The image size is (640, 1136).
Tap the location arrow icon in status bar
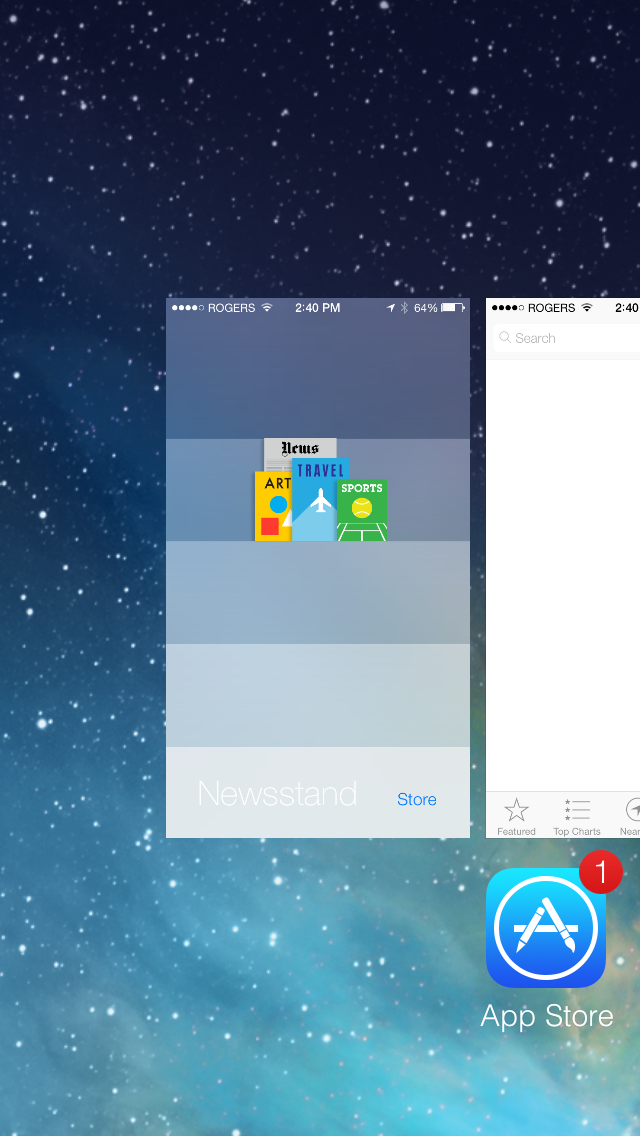point(391,308)
